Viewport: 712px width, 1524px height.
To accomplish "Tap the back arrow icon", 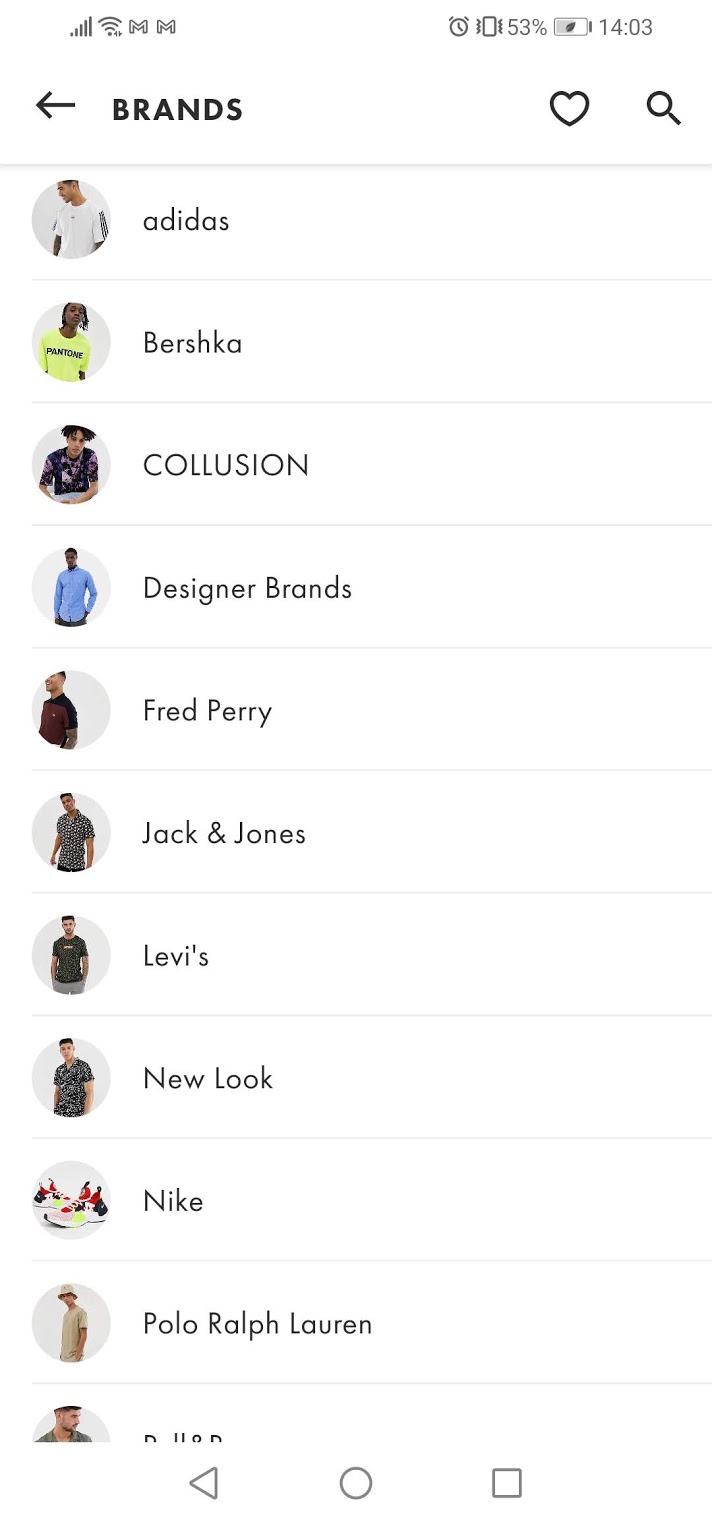I will pyautogui.click(x=55, y=106).
